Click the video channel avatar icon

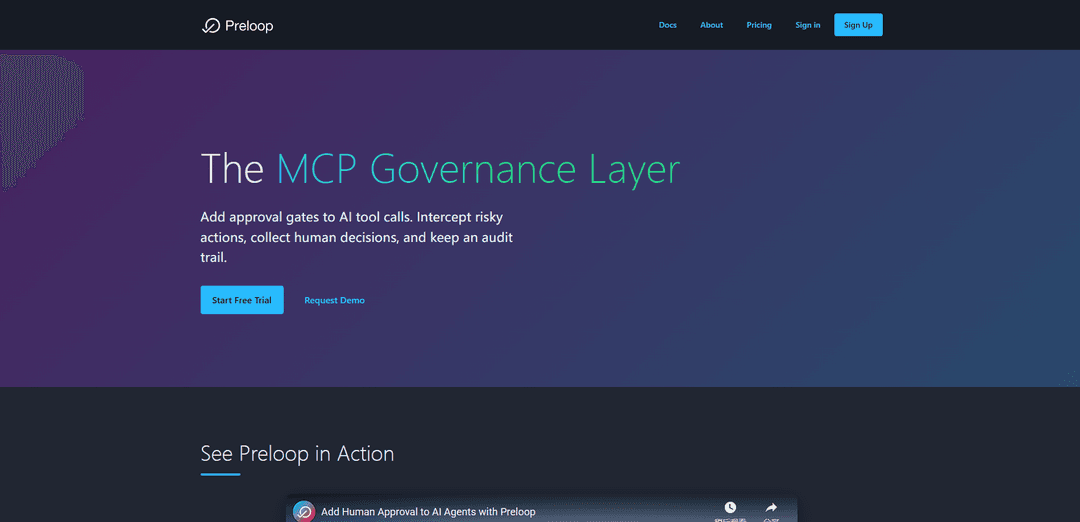304,511
